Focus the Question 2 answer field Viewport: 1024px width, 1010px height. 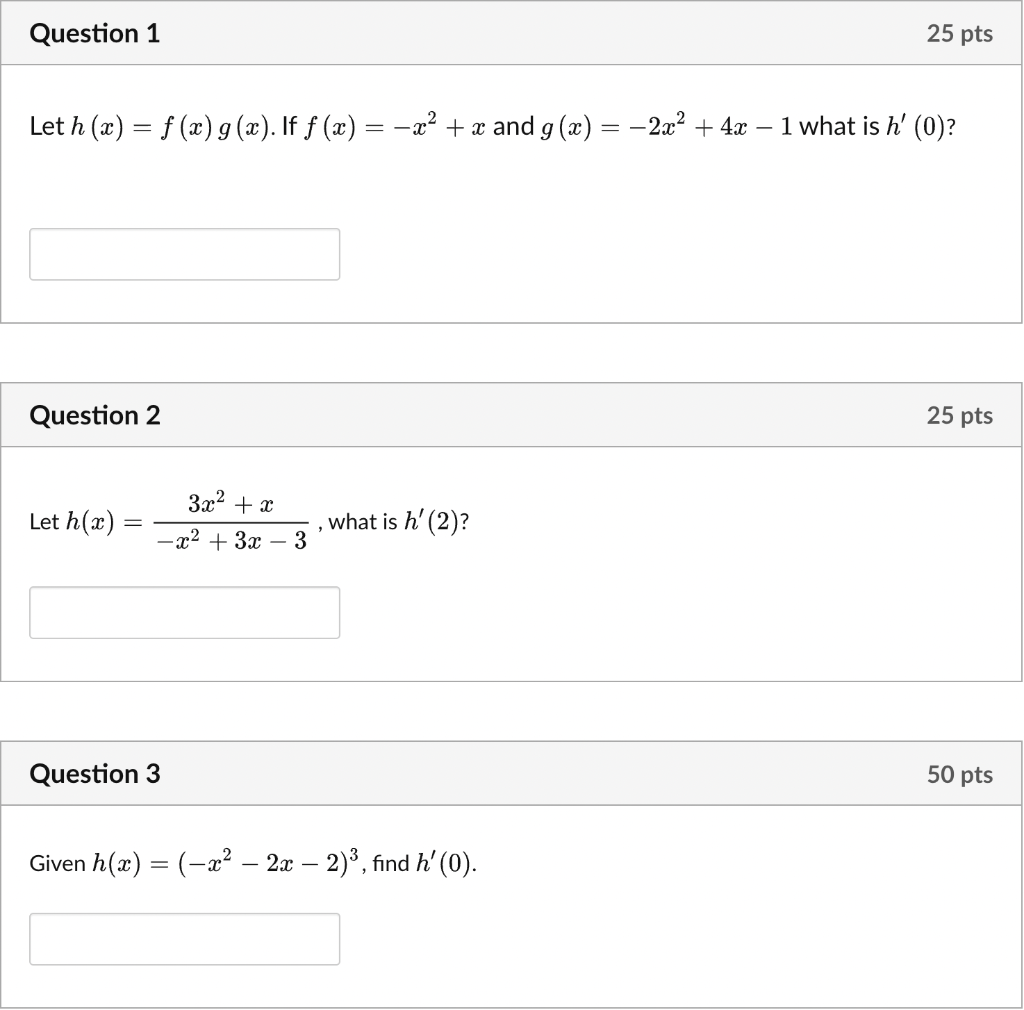(x=184, y=612)
